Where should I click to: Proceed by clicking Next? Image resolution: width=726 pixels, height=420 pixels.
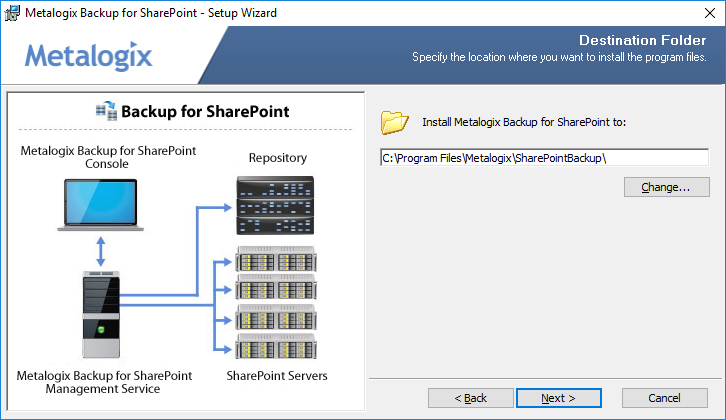pos(558,398)
